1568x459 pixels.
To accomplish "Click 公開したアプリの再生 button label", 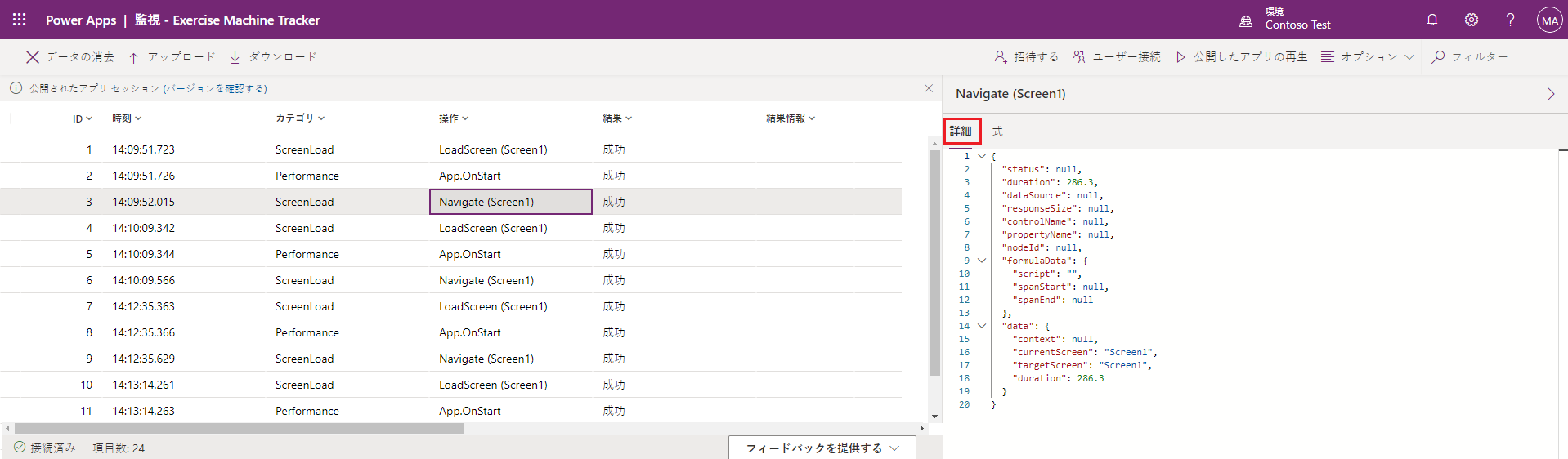I will pos(1251,57).
